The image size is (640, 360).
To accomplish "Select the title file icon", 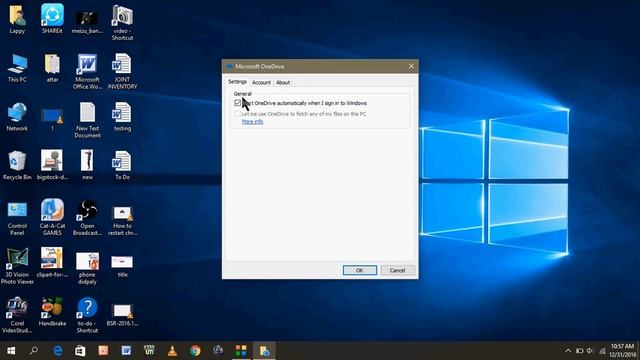I will click(x=122, y=266).
